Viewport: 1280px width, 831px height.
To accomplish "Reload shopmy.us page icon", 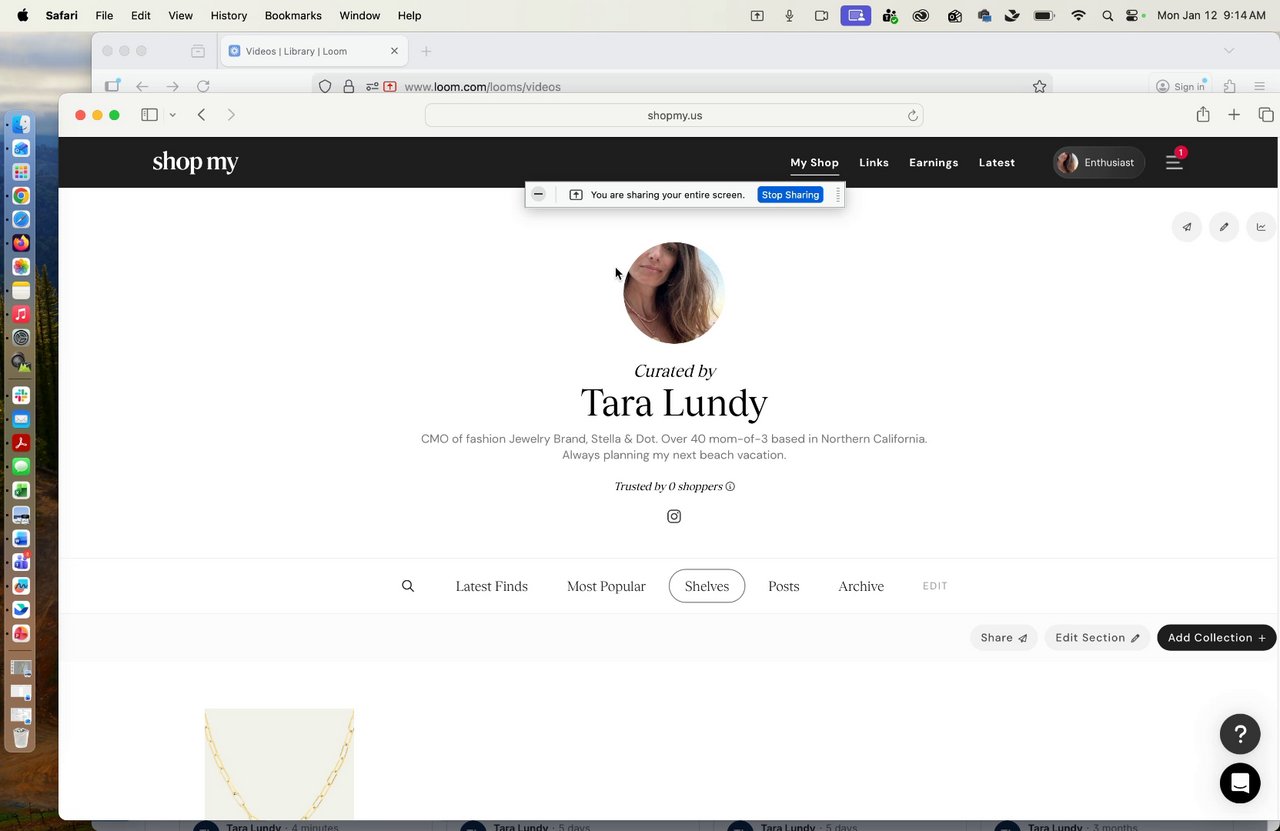I will point(912,116).
